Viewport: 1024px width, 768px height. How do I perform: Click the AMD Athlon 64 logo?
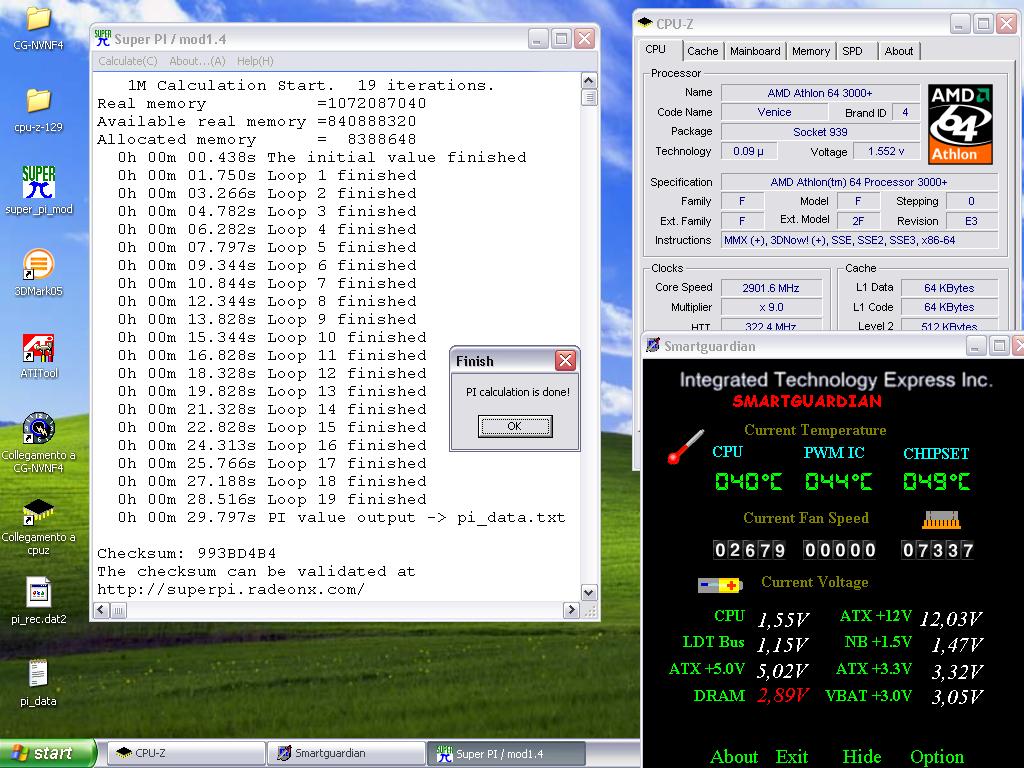960,124
